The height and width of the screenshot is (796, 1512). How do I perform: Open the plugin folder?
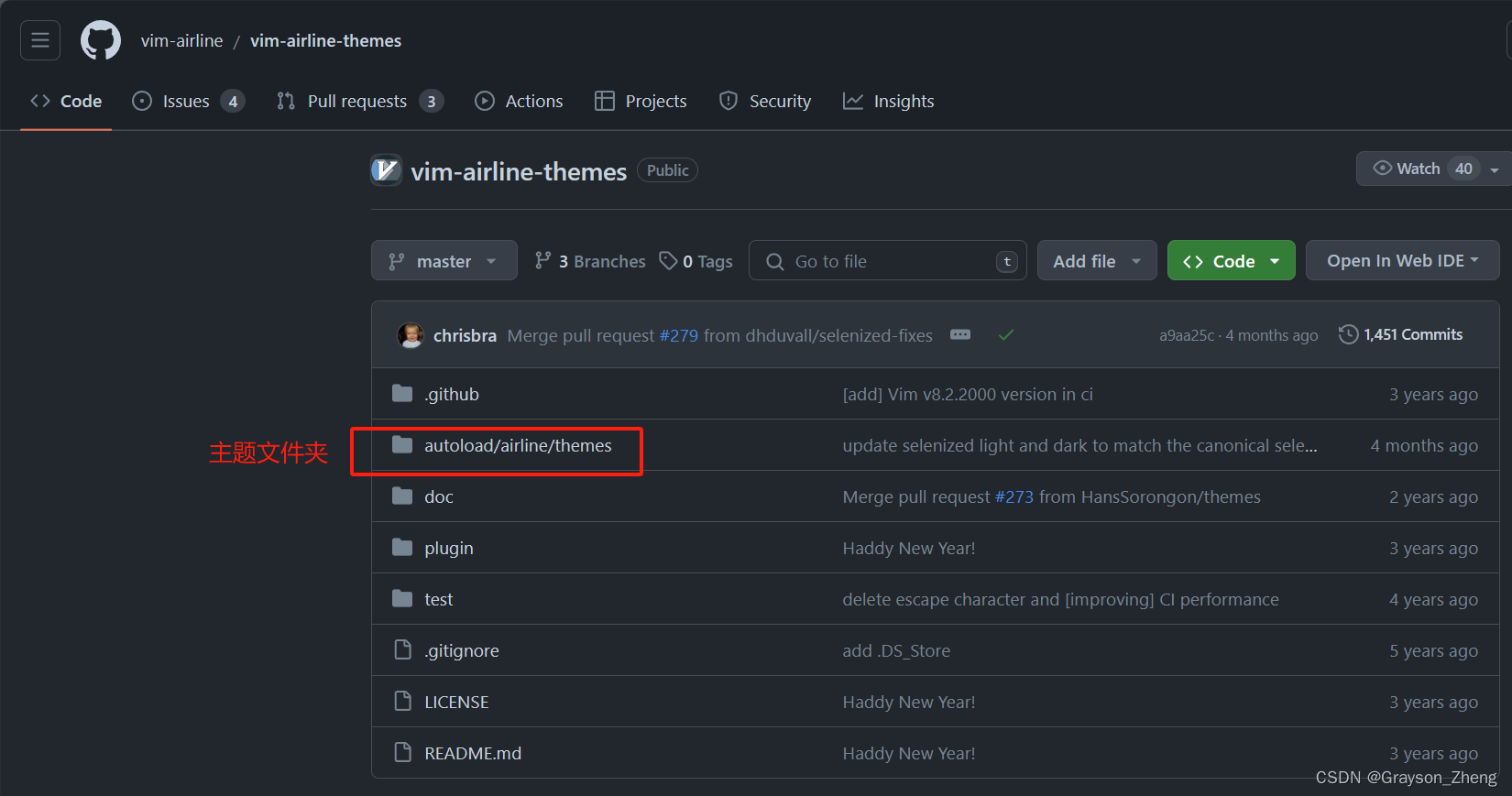(x=449, y=548)
